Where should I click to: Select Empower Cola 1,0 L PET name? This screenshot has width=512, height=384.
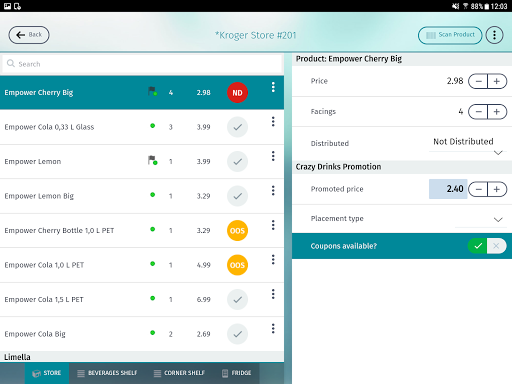[44, 265]
